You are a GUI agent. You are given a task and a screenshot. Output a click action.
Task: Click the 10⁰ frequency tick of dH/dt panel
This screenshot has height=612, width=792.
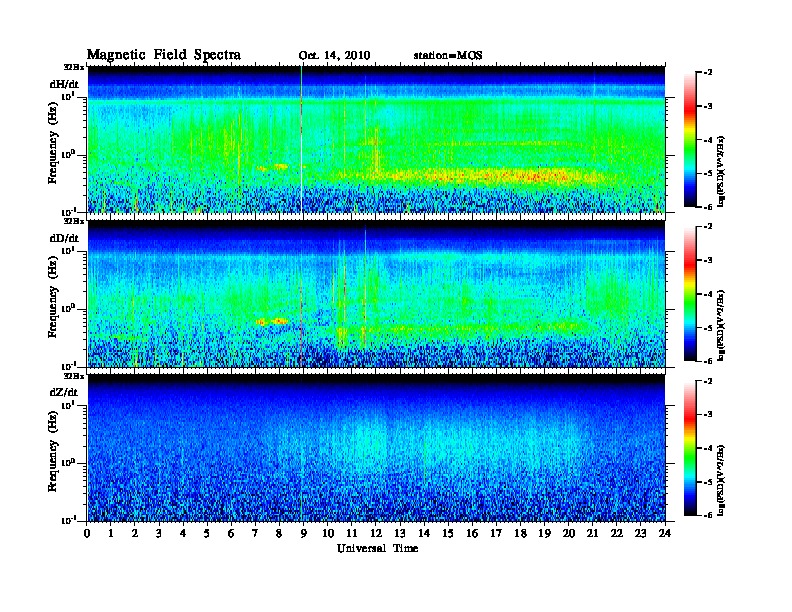coord(68,155)
